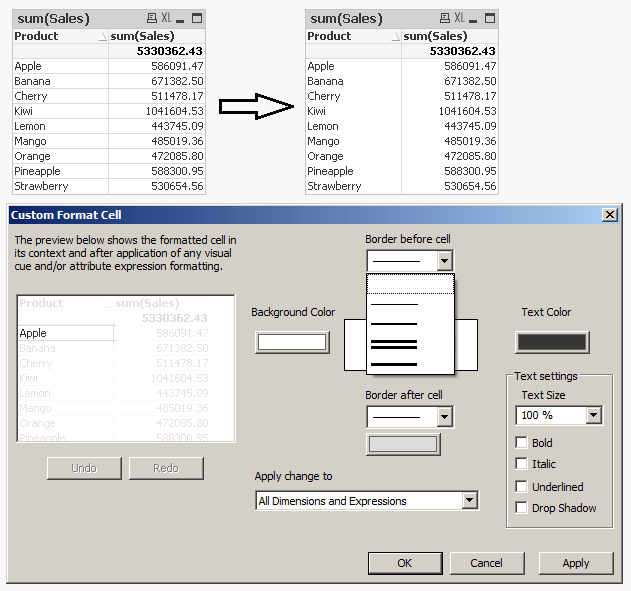The image size is (631, 591).
Task: Click sort indicator on left table Product header
Action: 103,37
